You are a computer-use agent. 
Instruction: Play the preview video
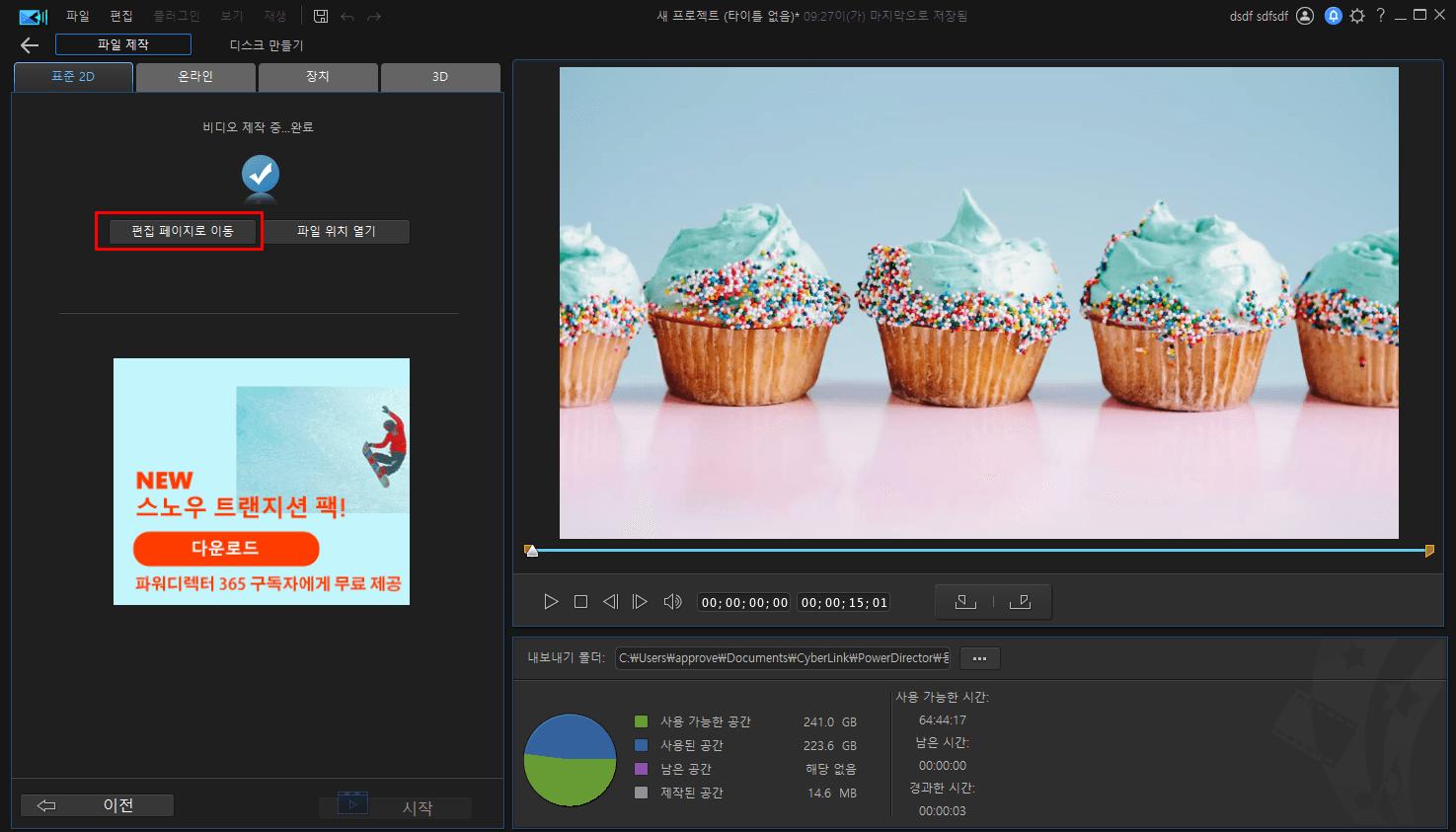[x=551, y=602]
